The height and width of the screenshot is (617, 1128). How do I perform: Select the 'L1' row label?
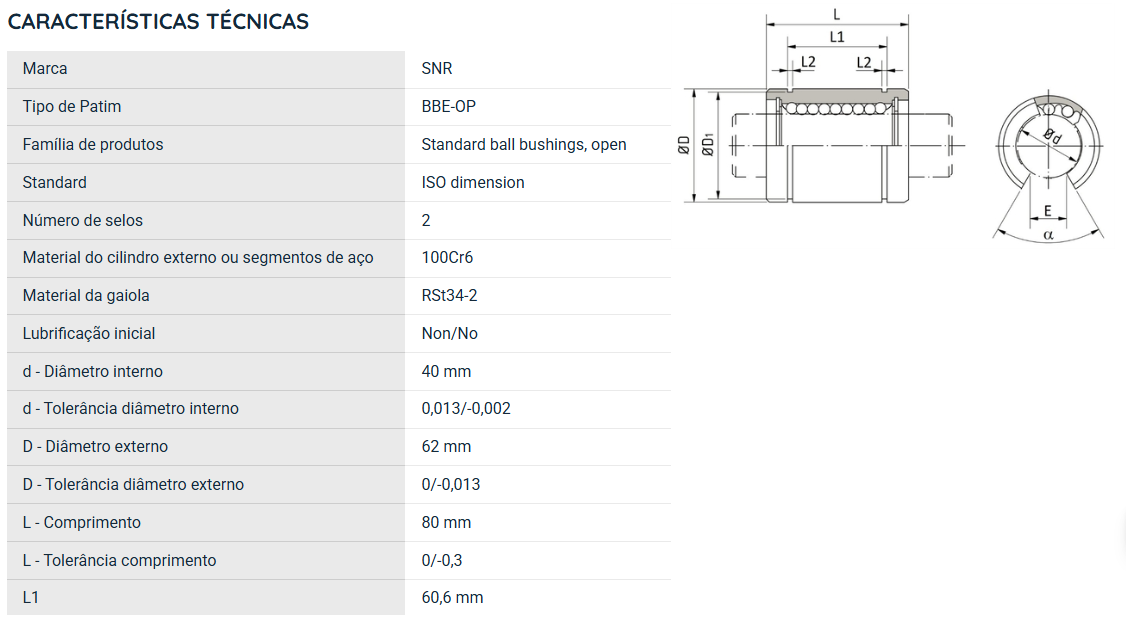30,598
